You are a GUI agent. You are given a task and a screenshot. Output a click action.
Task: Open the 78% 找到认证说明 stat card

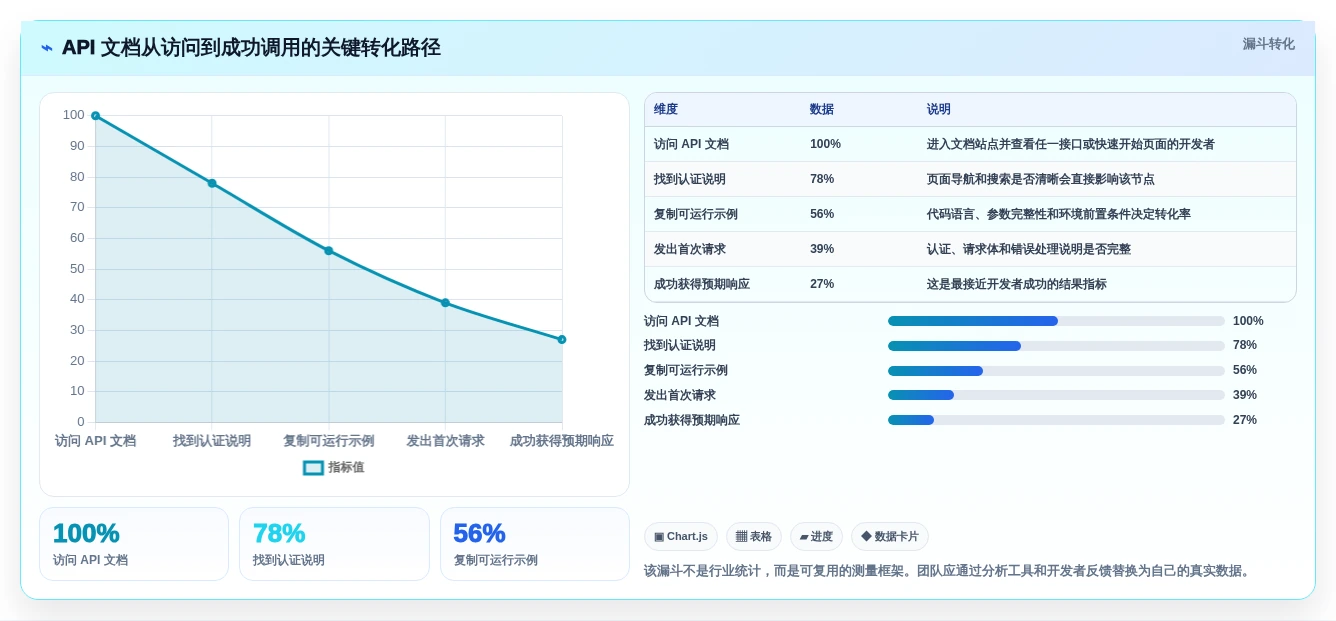click(334, 544)
